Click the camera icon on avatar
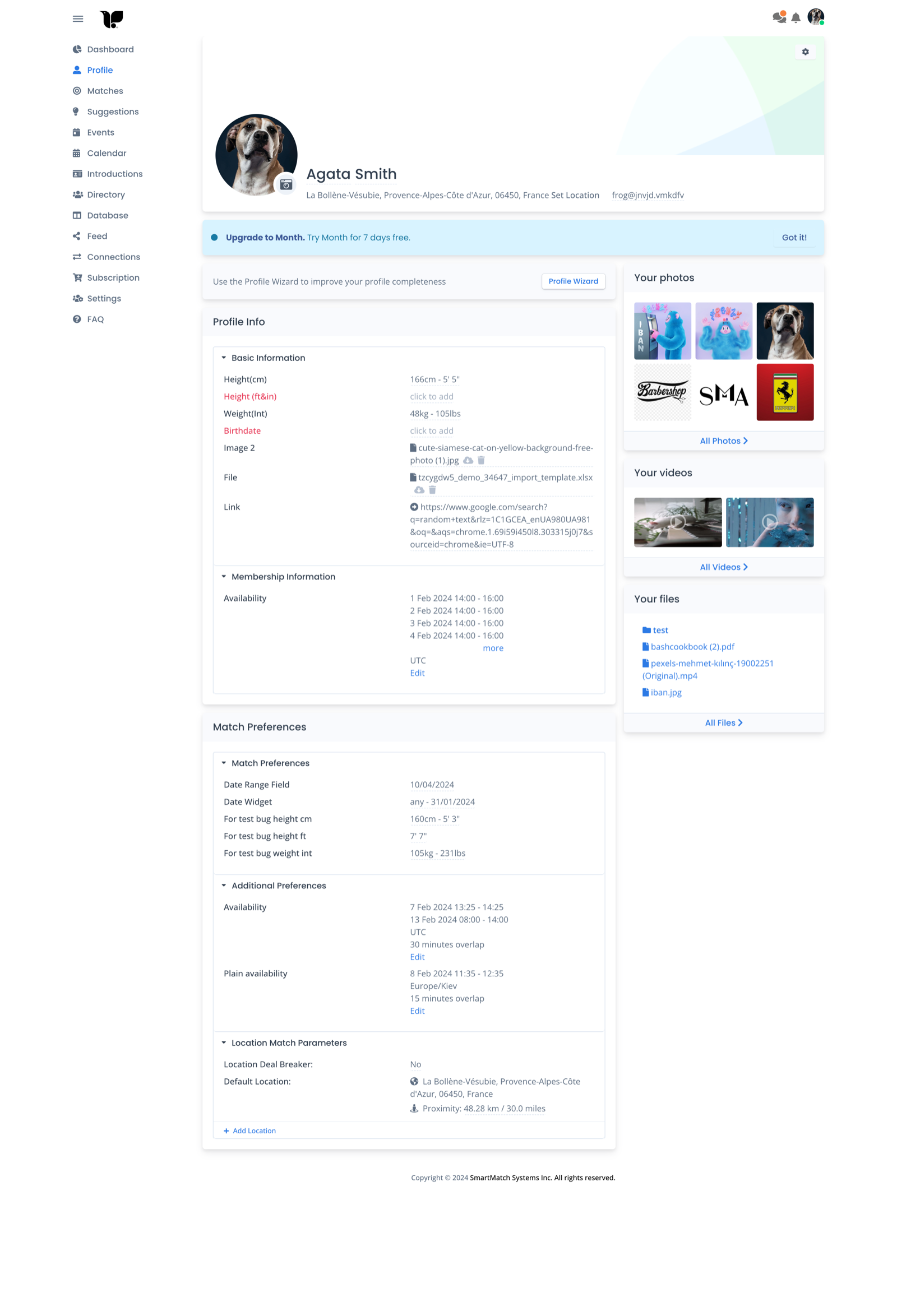The width and height of the screenshot is (897, 1316). (286, 184)
